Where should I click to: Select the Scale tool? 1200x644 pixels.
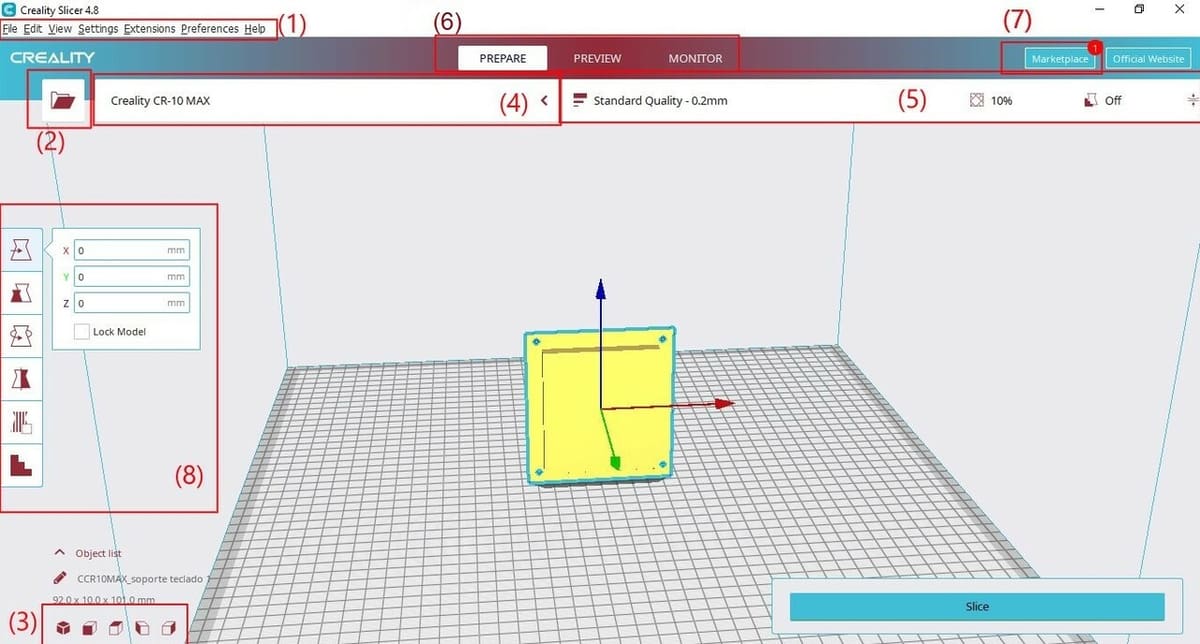[x=21, y=293]
